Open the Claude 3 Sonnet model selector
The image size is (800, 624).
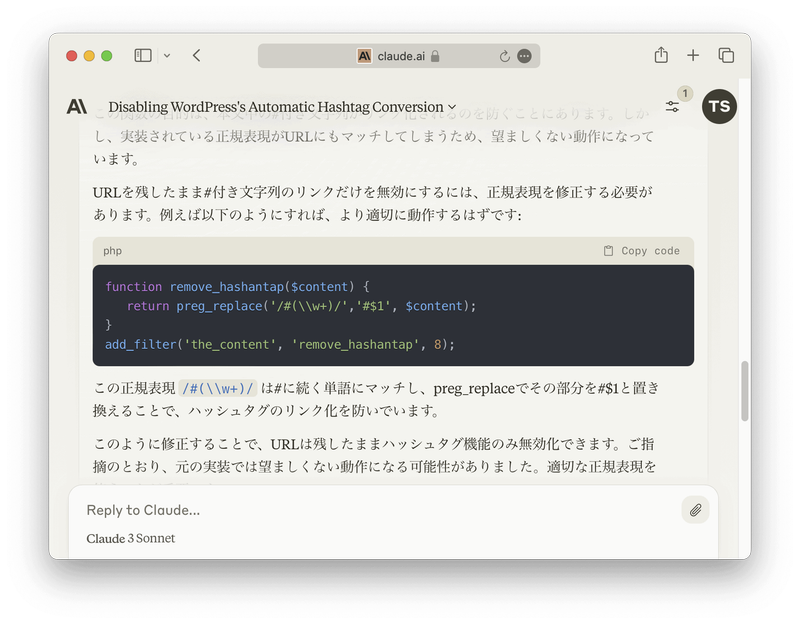pos(130,538)
